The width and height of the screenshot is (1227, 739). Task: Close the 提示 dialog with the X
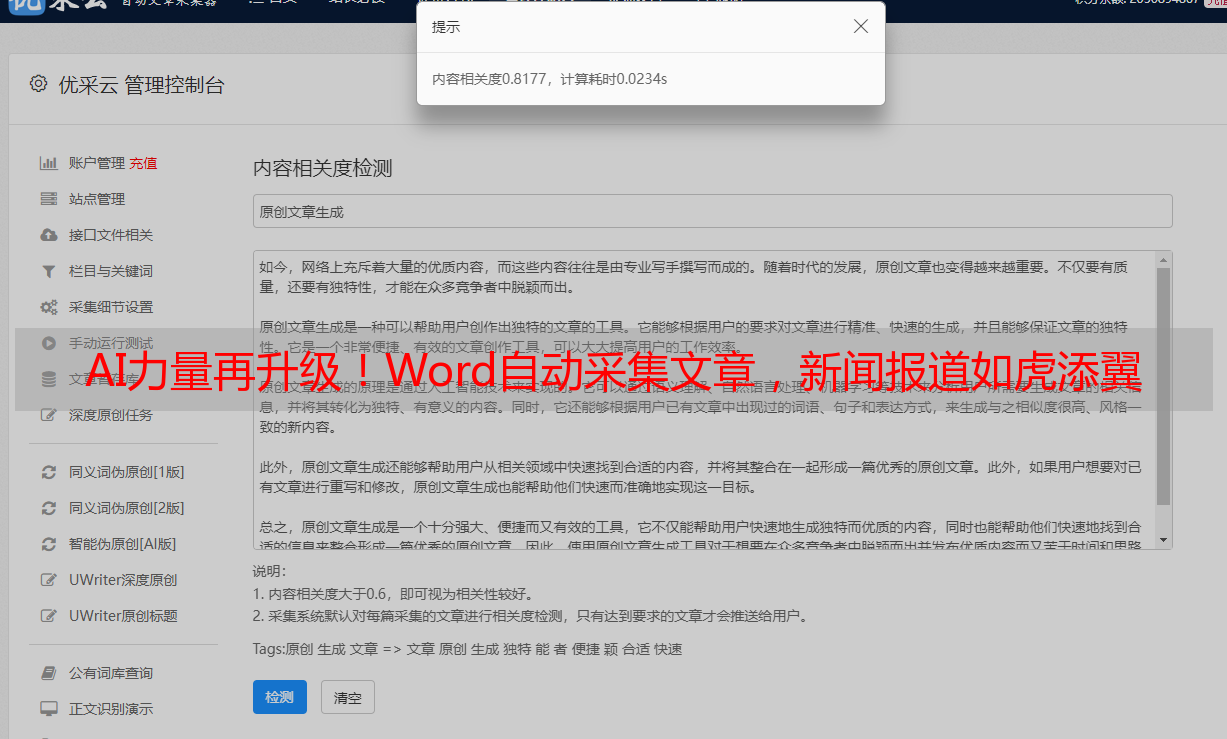[x=860, y=27]
